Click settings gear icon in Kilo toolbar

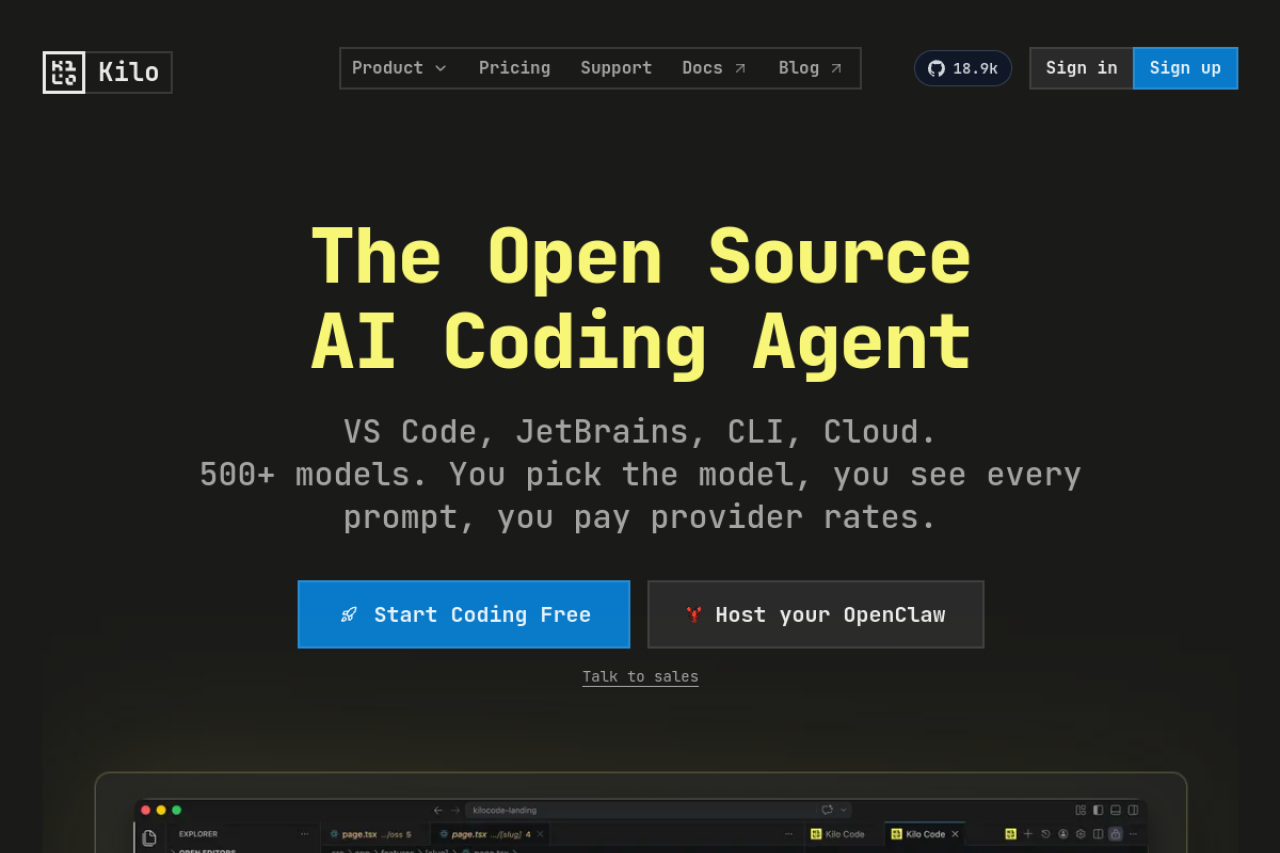pyautogui.click(x=1080, y=834)
